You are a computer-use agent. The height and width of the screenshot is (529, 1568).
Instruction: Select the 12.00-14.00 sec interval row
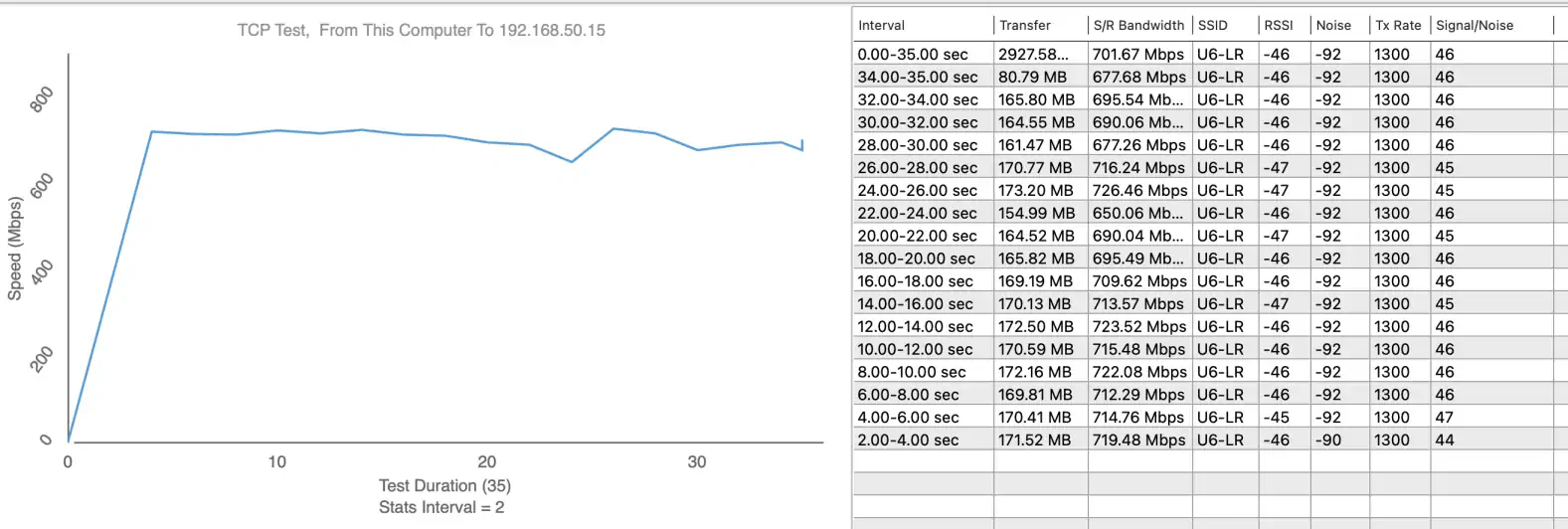(x=916, y=327)
